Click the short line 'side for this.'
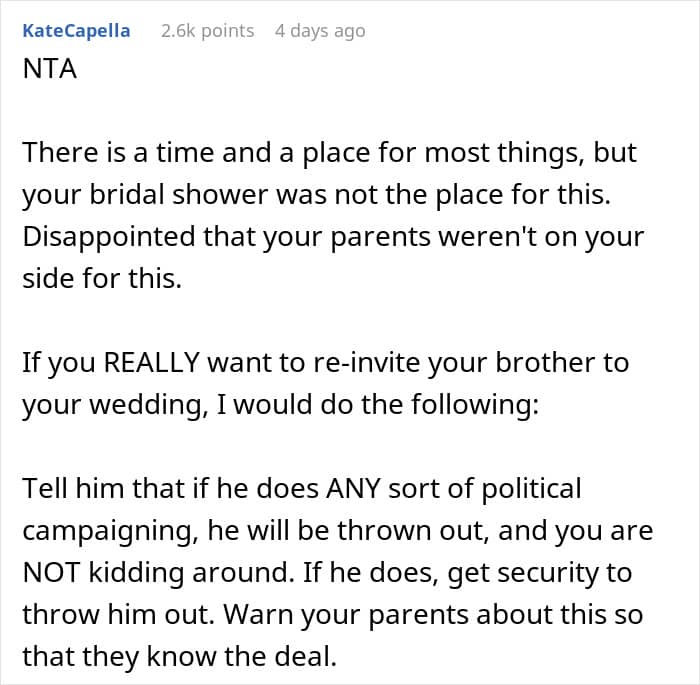 [x=102, y=279]
